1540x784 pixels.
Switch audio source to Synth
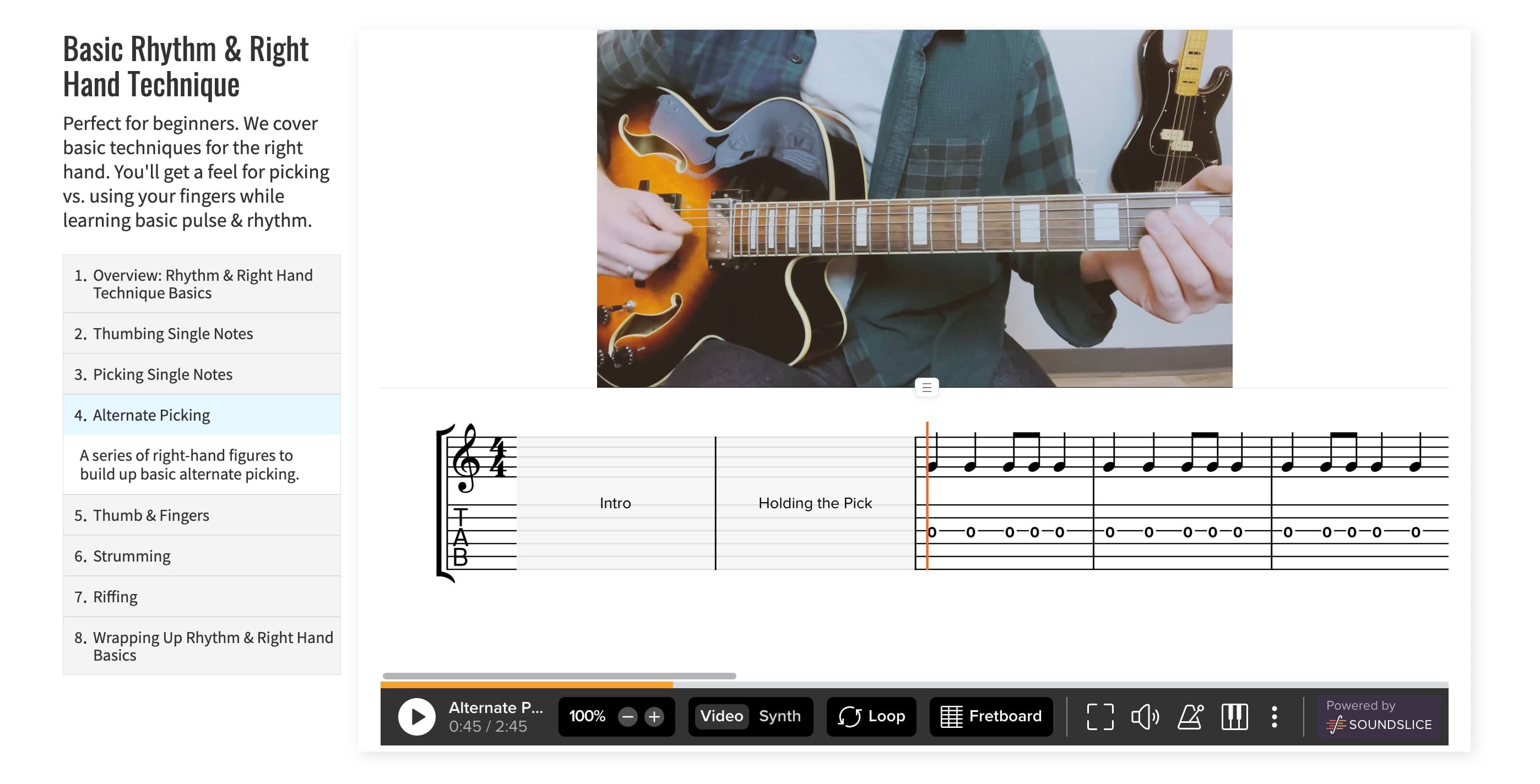click(779, 716)
